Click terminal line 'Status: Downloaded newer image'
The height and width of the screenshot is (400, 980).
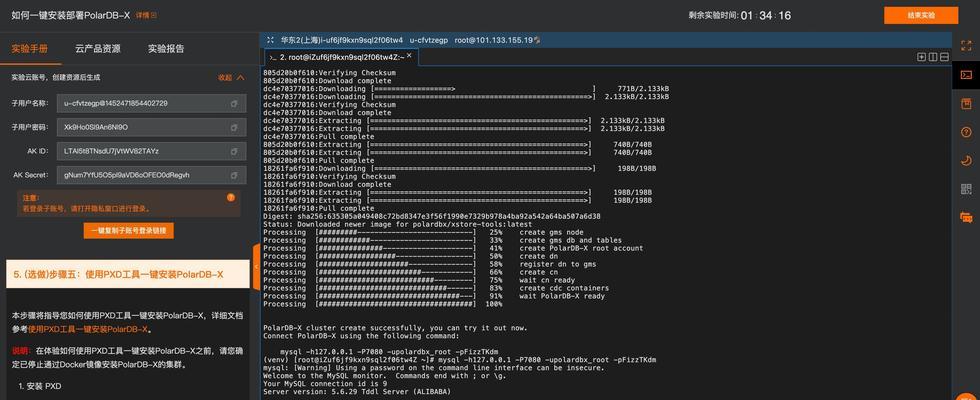(398, 224)
